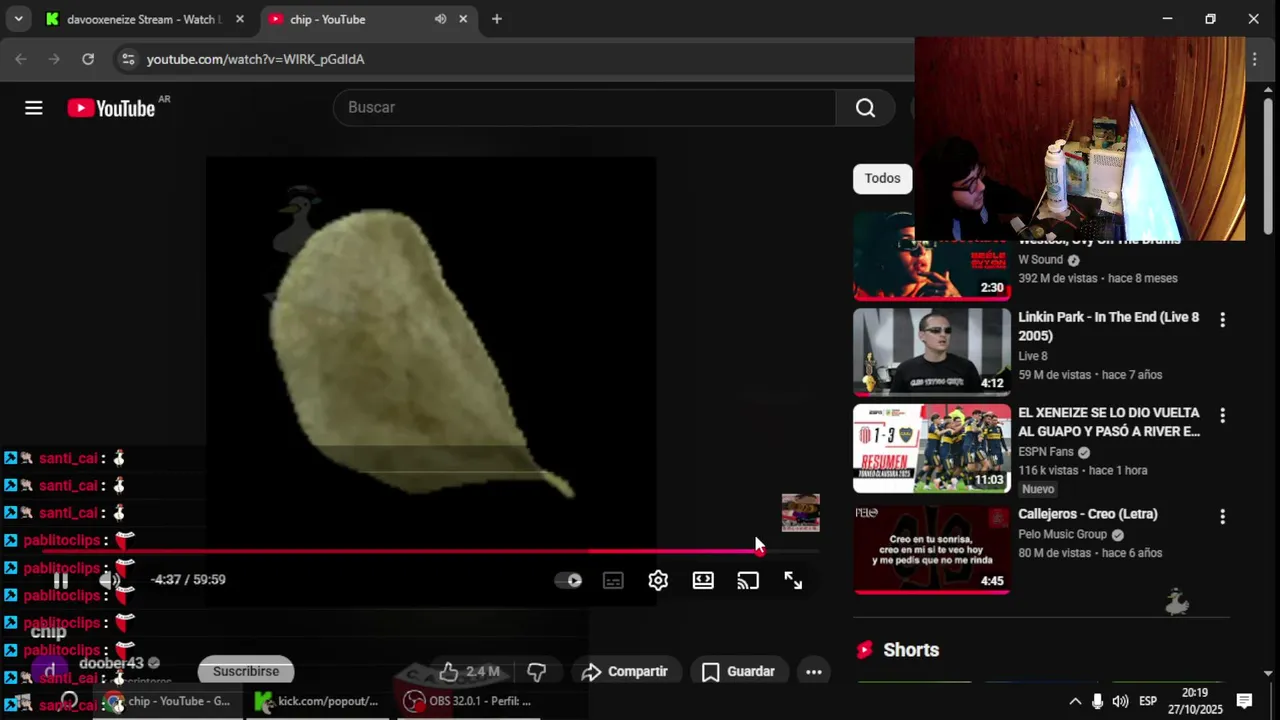Mute the chip YouTube tab audio icon

click(x=440, y=19)
